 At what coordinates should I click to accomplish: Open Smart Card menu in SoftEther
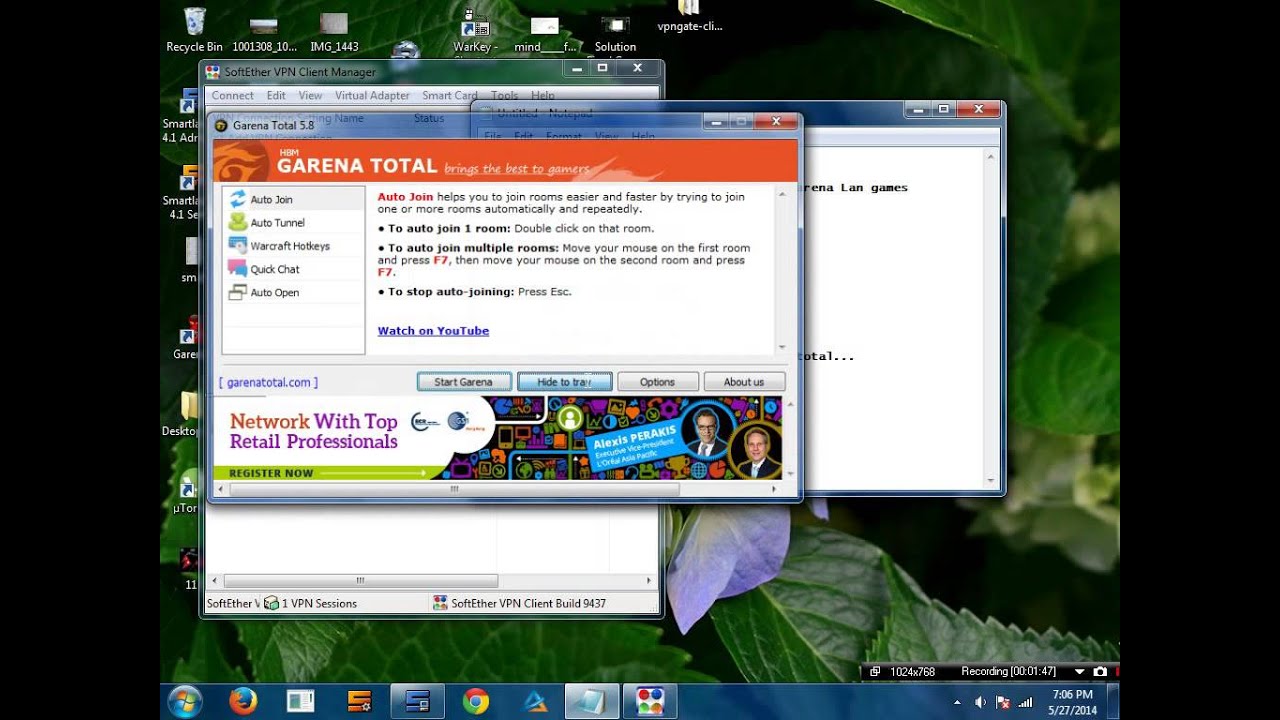point(450,96)
